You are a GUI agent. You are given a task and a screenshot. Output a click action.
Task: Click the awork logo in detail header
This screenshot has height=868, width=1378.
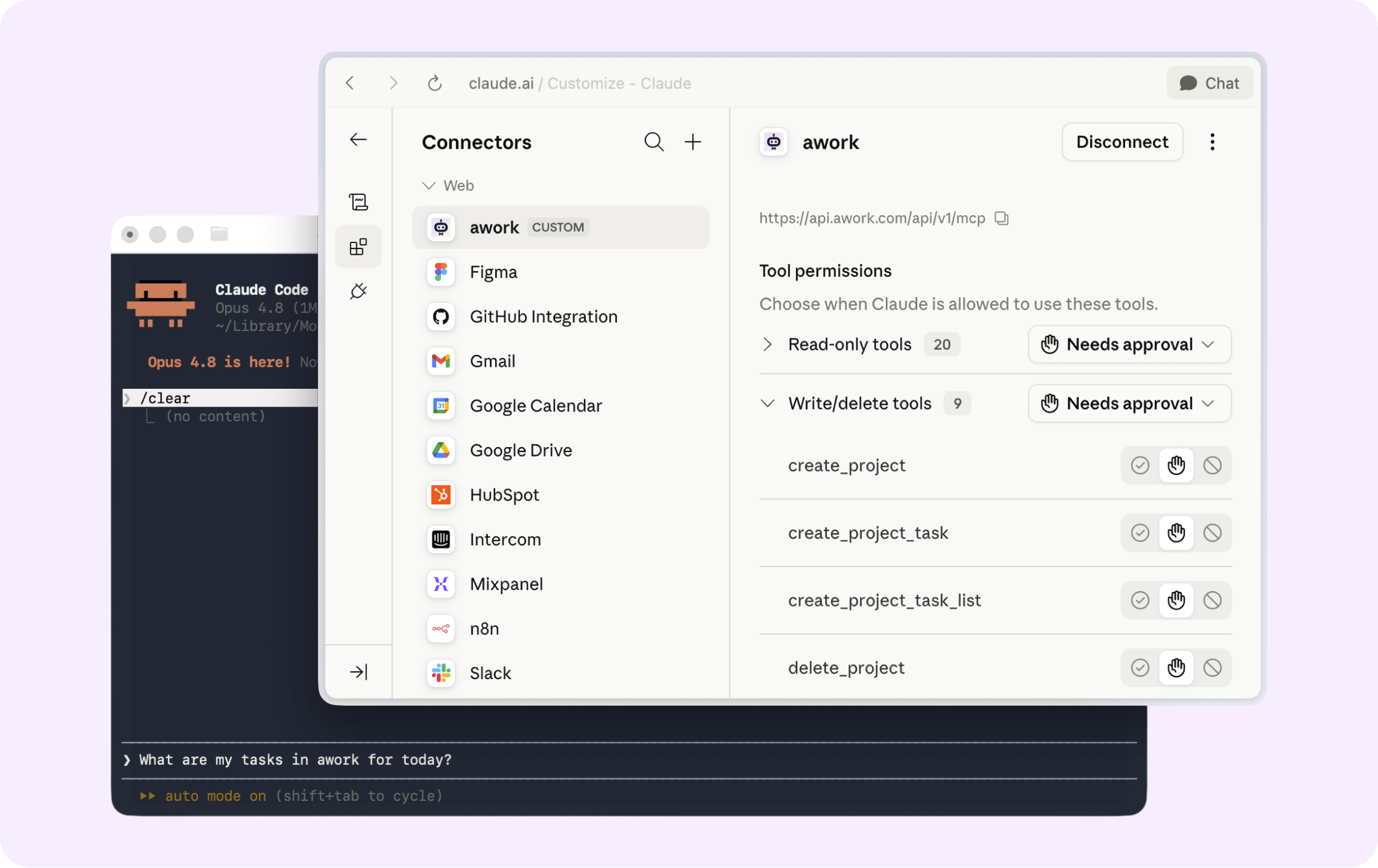click(773, 142)
